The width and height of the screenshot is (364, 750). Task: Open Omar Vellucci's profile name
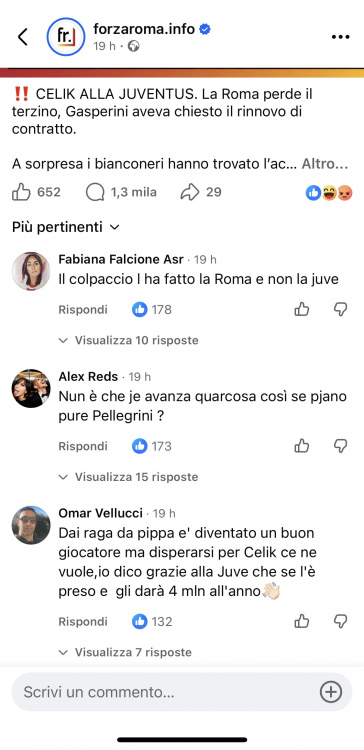(x=100, y=513)
